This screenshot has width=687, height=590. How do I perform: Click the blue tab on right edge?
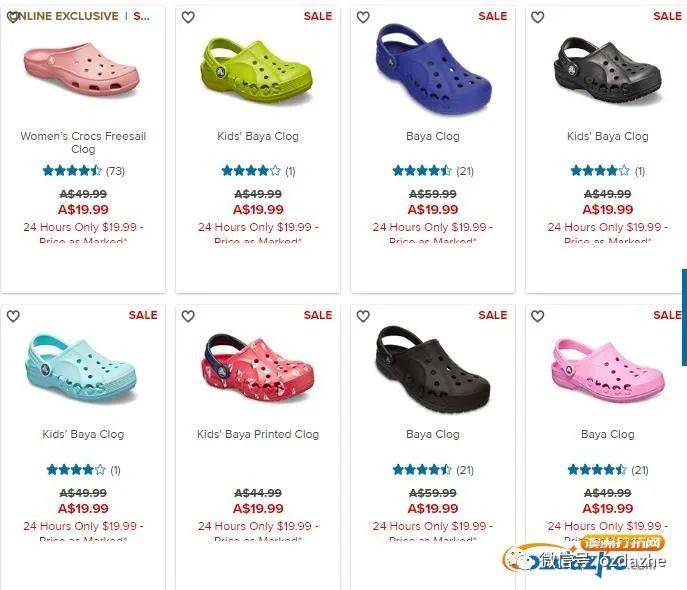coord(684,317)
